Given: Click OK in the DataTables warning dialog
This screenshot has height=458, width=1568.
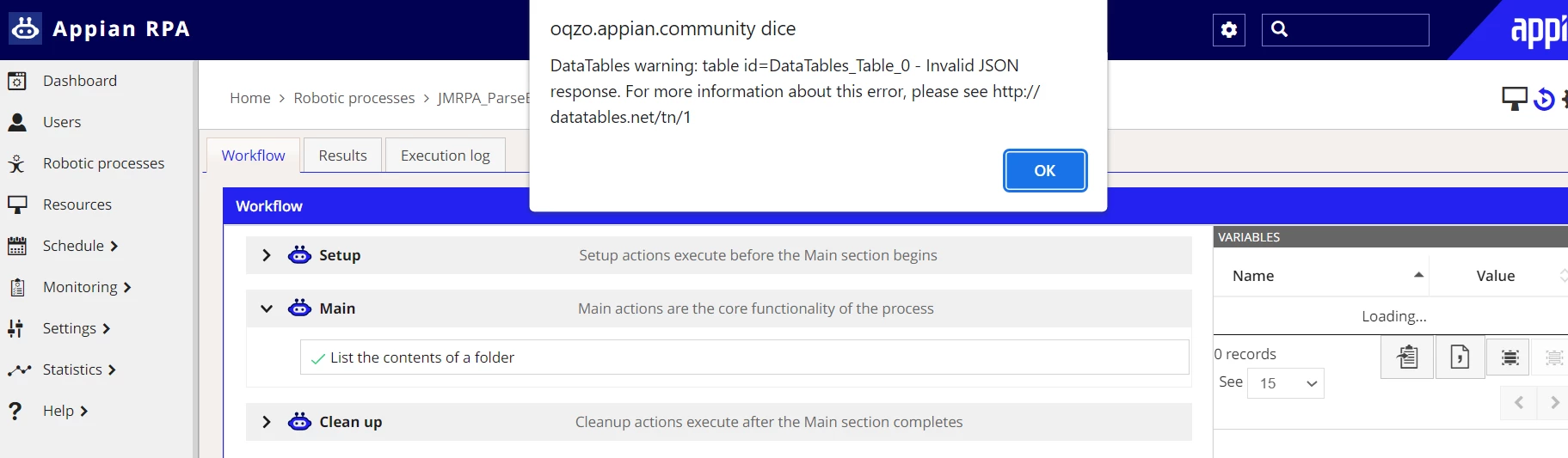Looking at the screenshot, I should (x=1045, y=170).
